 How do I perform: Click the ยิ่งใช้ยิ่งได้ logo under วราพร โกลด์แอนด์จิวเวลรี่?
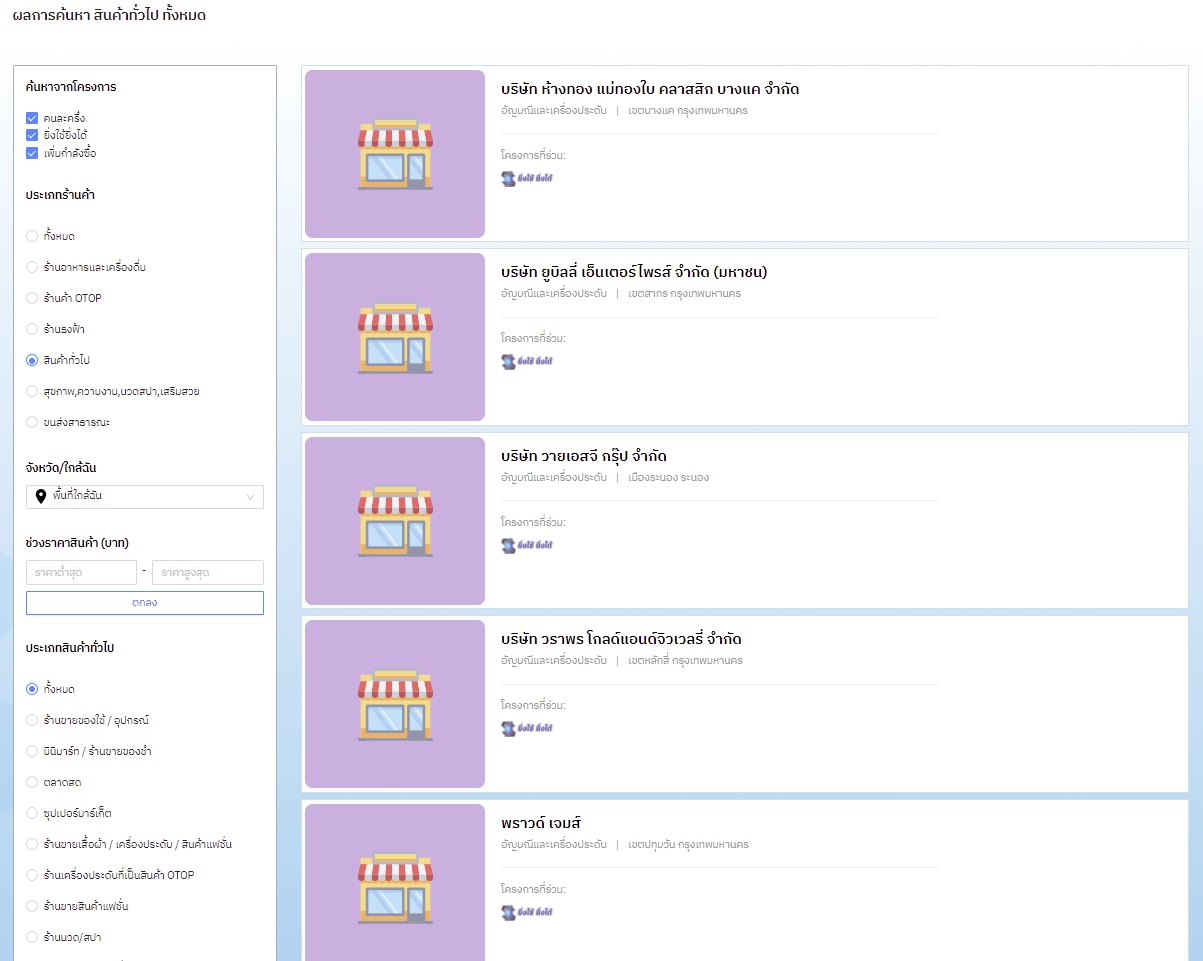[x=527, y=728]
